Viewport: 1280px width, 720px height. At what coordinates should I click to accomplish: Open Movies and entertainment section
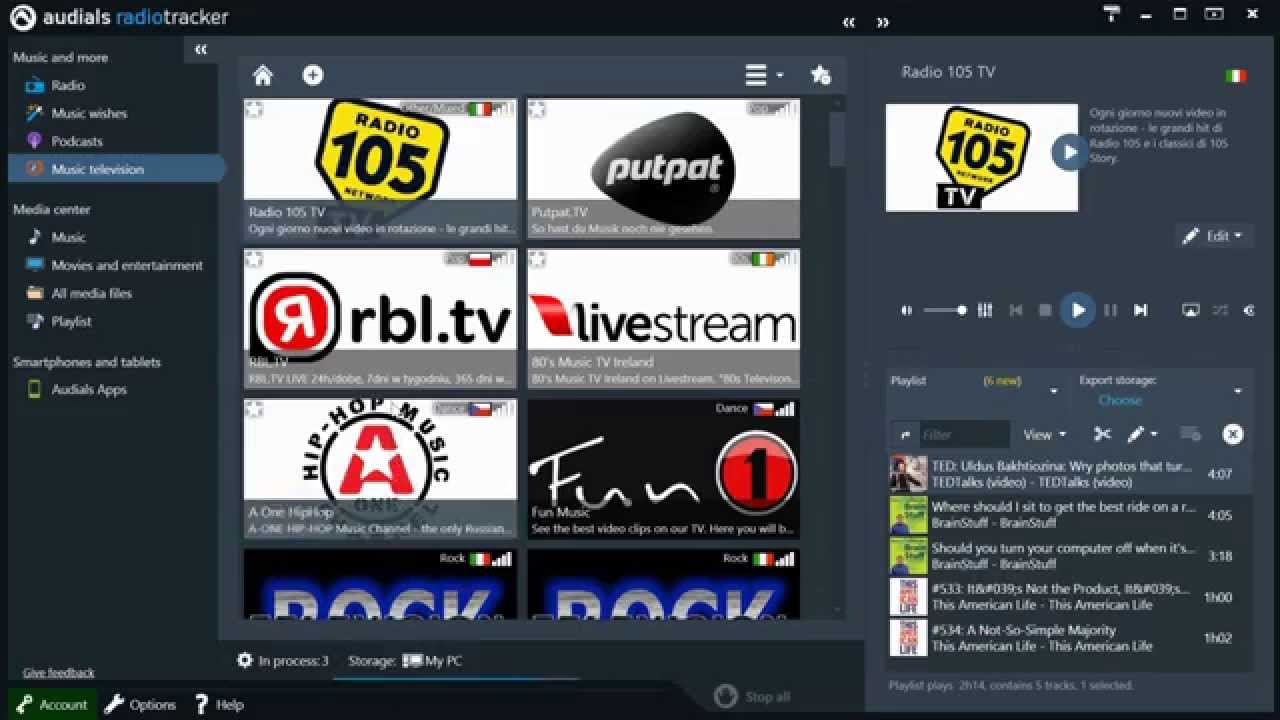[127, 265]
